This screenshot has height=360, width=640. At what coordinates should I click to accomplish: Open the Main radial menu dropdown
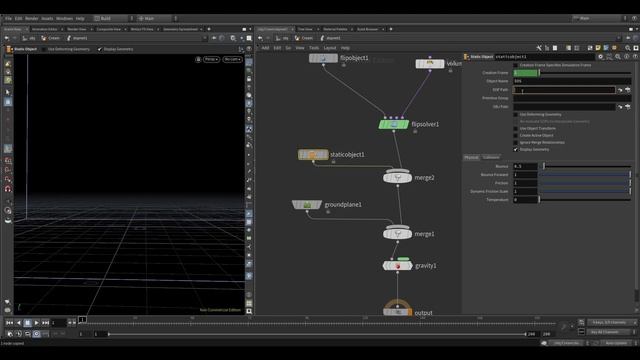154,18
